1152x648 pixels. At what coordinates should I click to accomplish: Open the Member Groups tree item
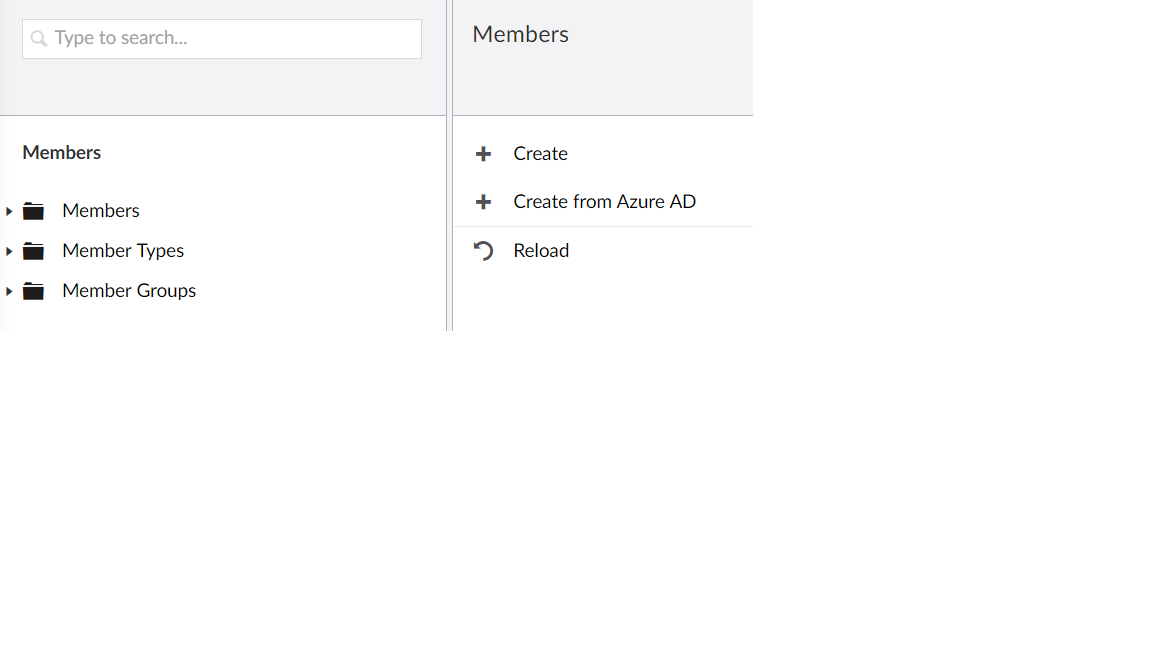[129, 291]
